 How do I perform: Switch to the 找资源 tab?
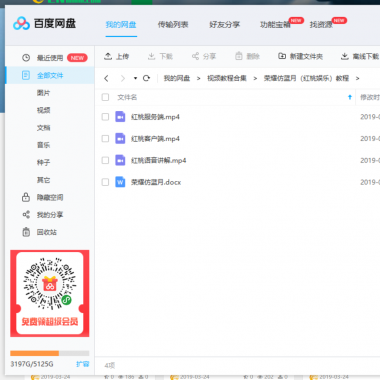point(321,24)
